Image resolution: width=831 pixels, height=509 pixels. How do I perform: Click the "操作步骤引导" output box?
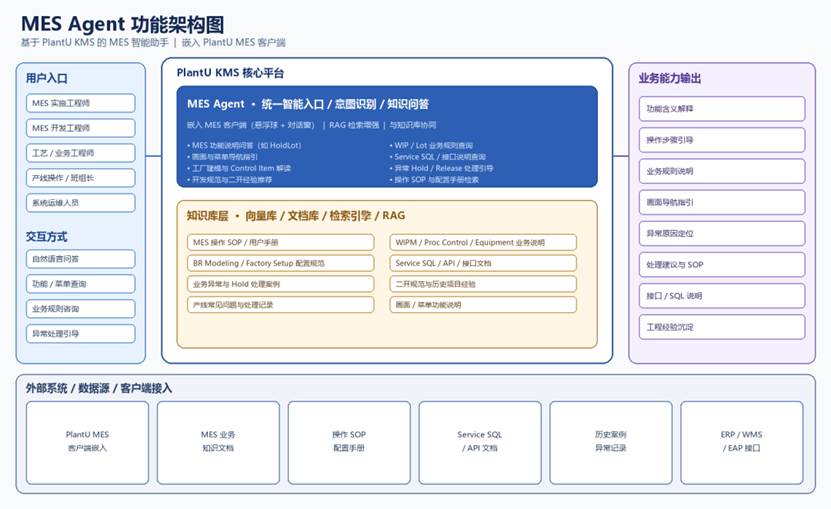click(x=722, y=140)
